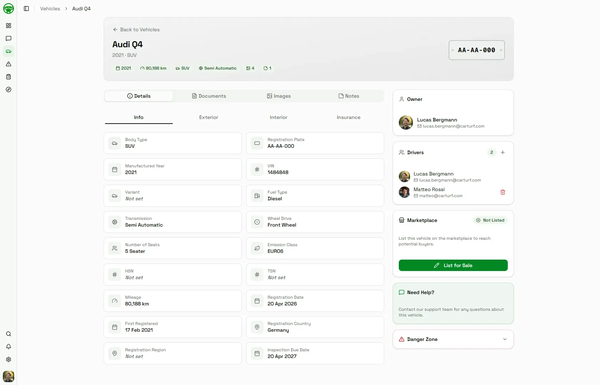Click driver Matteo Rossi's name
This screenshot has width=600, height=385.
429,189
